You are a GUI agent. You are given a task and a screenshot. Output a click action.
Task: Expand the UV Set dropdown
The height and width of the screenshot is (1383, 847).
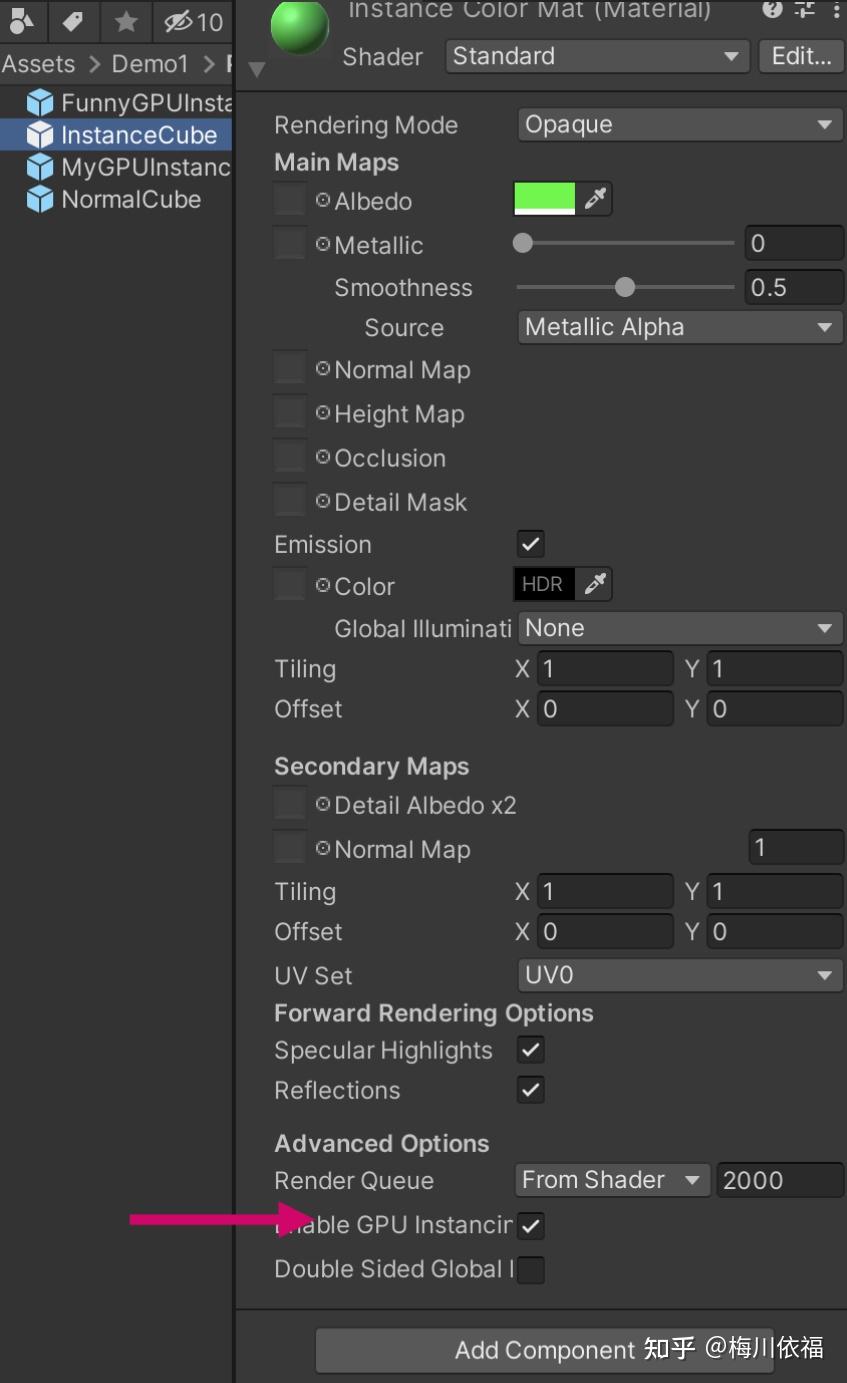(680, 975)
